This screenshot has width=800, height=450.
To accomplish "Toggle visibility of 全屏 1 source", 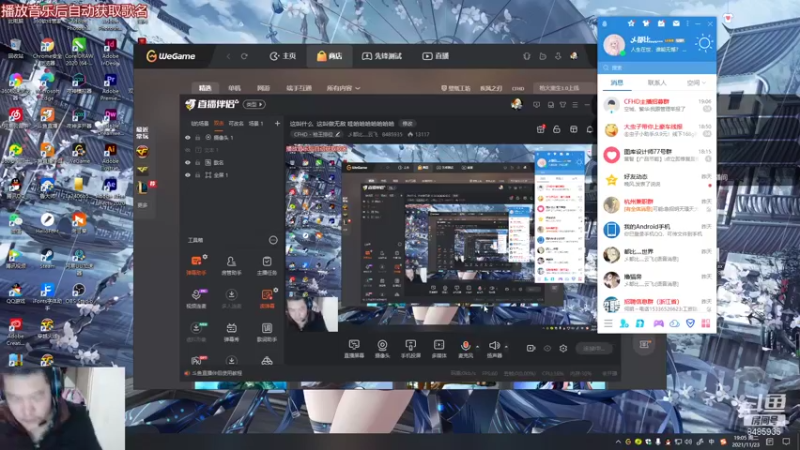I will click(x=188, y=175).
